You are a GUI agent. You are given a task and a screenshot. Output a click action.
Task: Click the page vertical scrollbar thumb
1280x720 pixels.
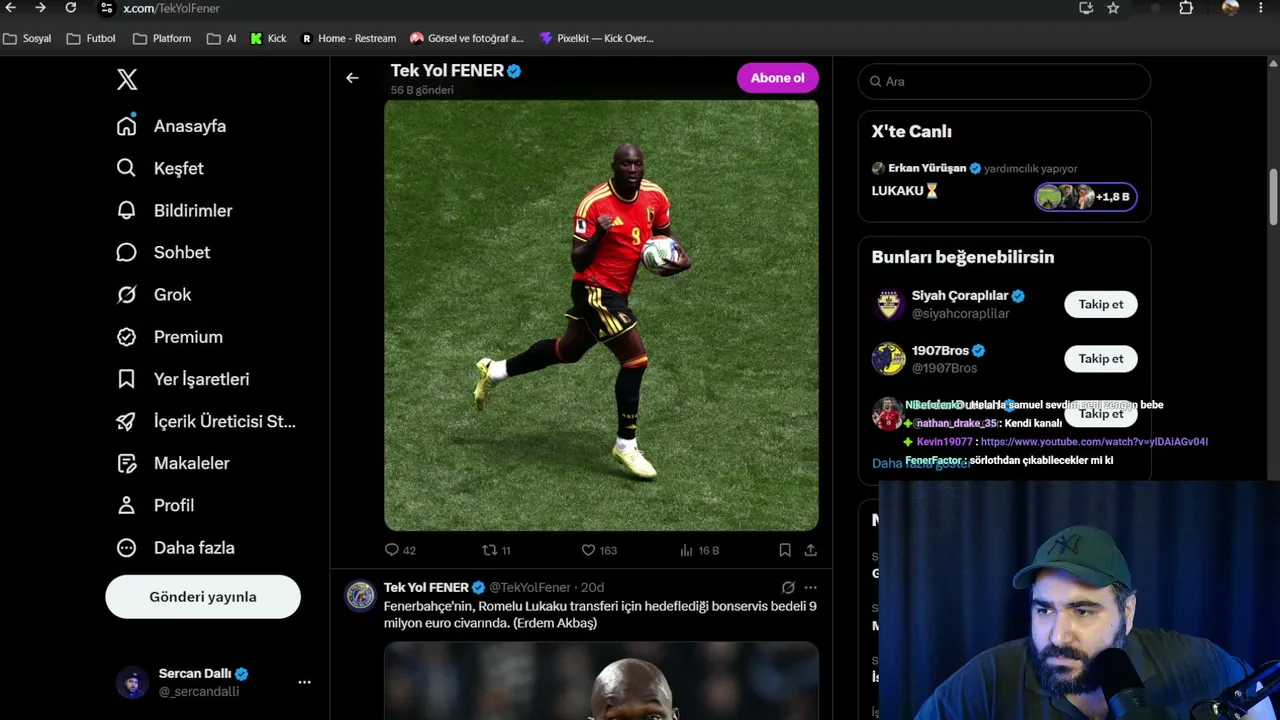(x=1273, y=198)
